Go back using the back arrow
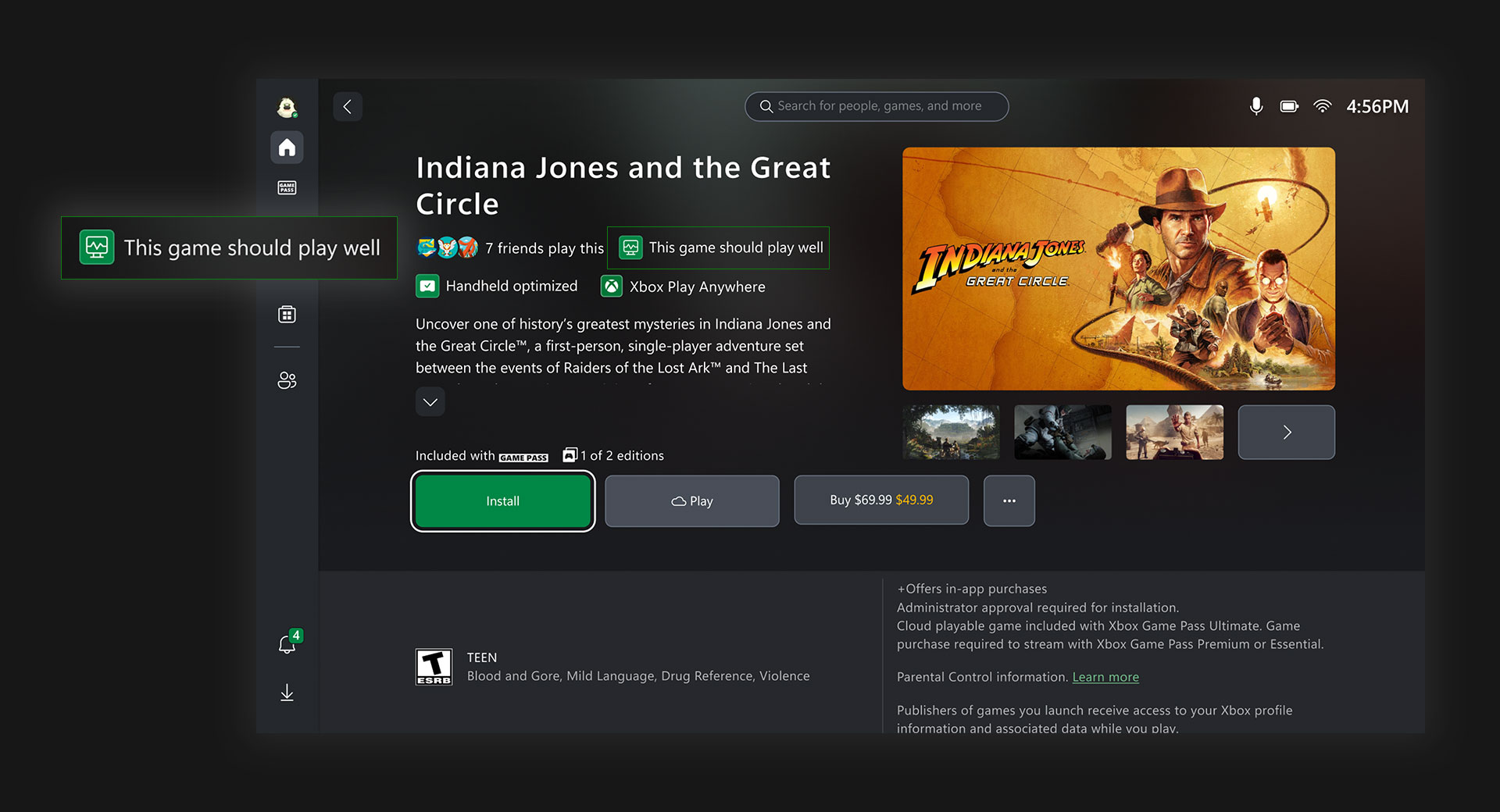The width and height of the screenshot is (1500, 812). click(348, 106)
